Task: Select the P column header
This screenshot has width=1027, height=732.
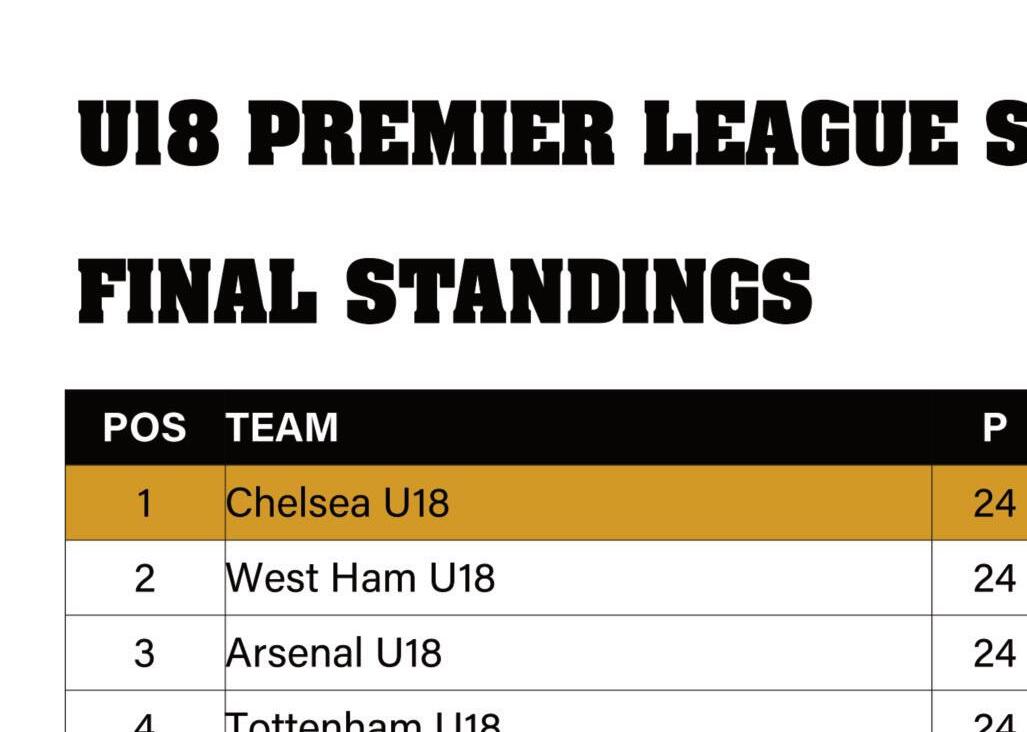Action: tap(994, 428)
